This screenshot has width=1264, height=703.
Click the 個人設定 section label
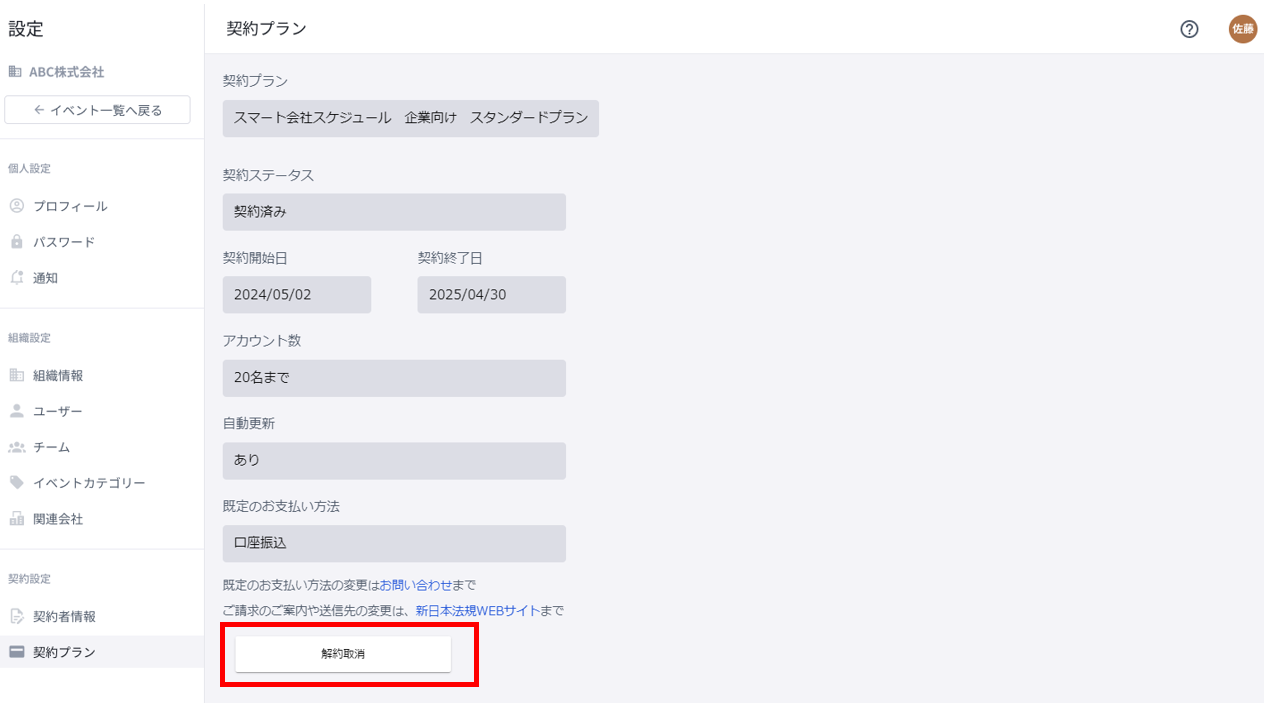[29, 169]
